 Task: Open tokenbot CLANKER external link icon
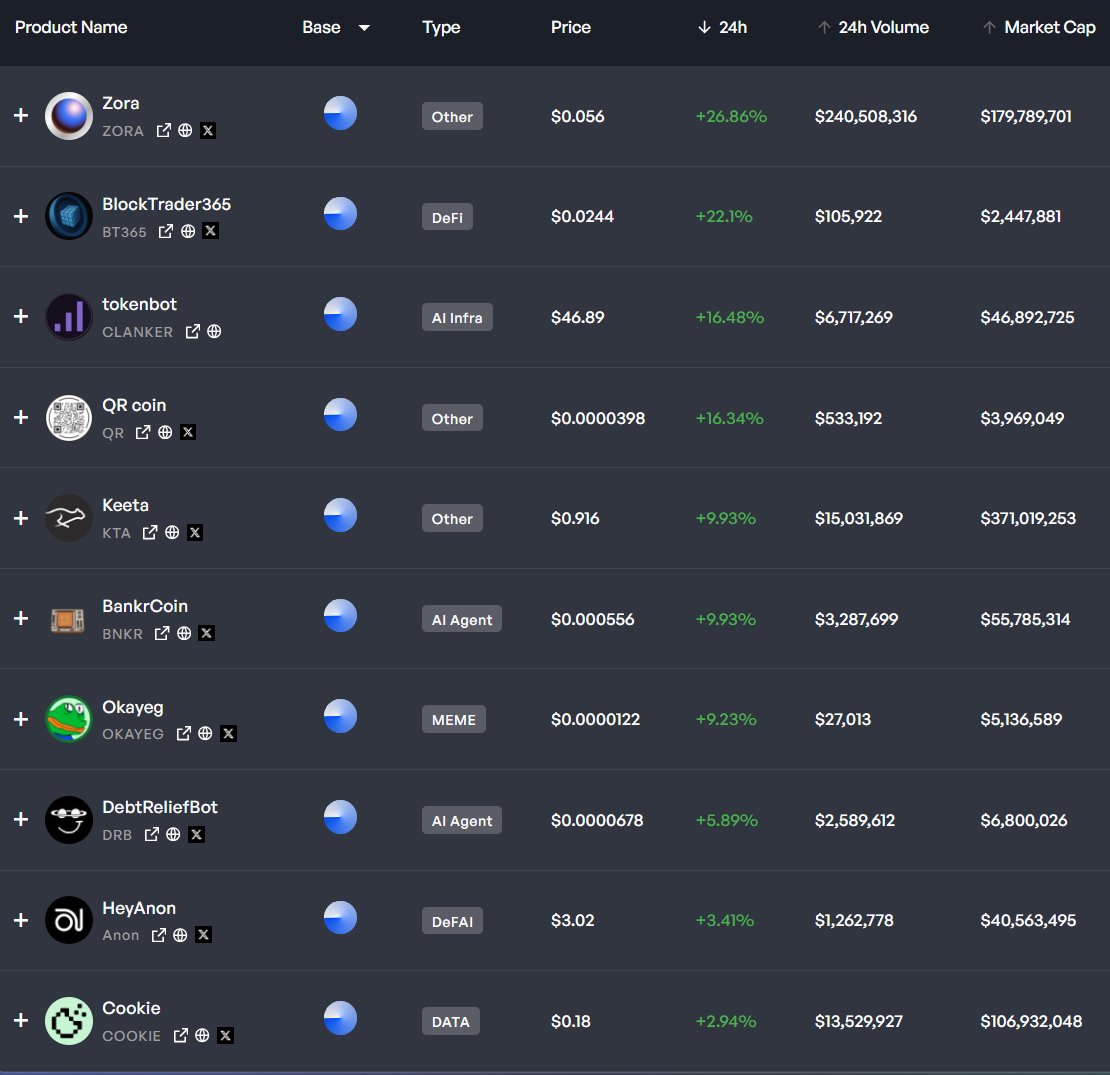tap(193, 332)
